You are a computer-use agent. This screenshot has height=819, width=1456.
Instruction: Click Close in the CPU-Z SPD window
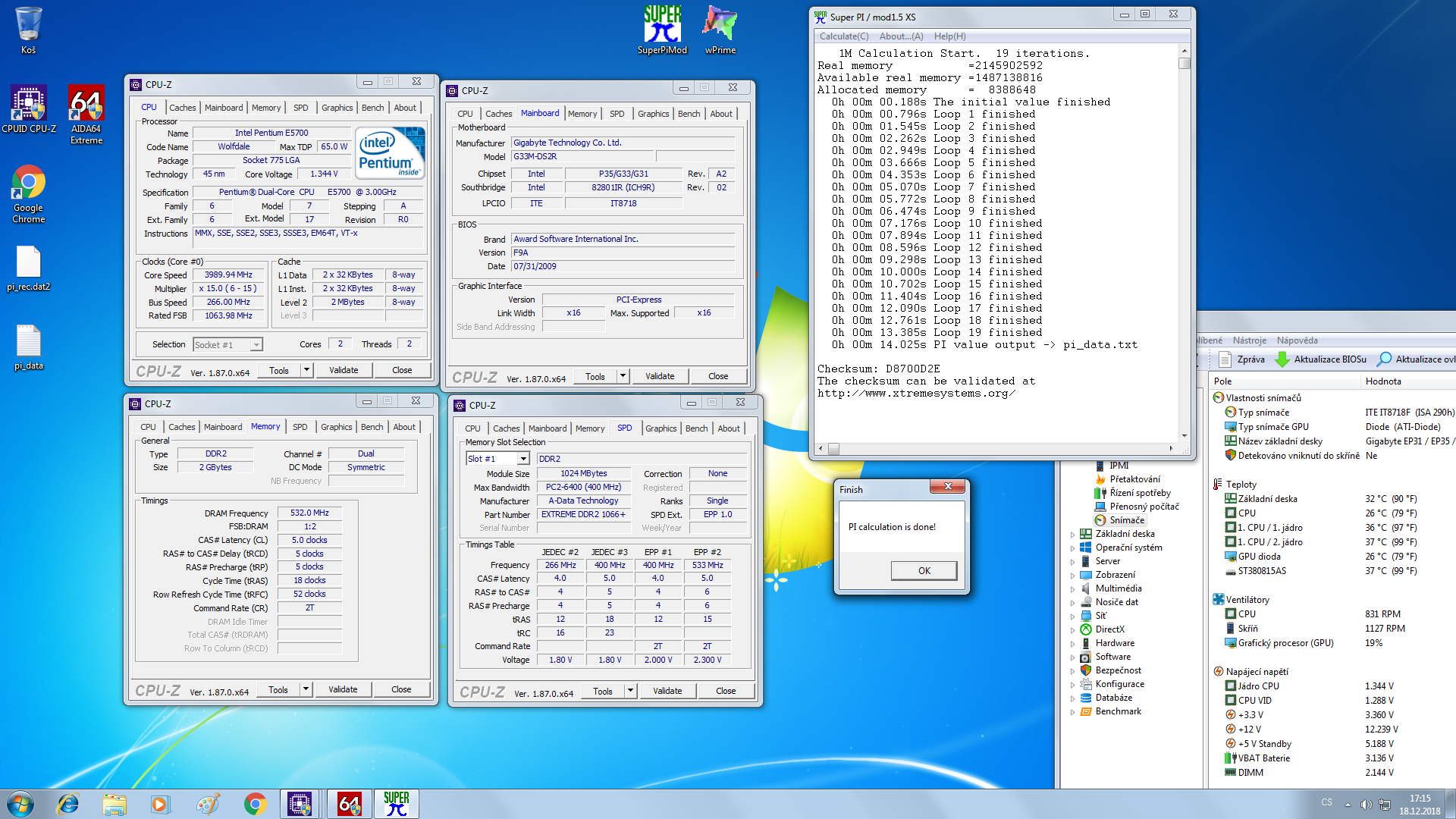(x=726, y=691)
